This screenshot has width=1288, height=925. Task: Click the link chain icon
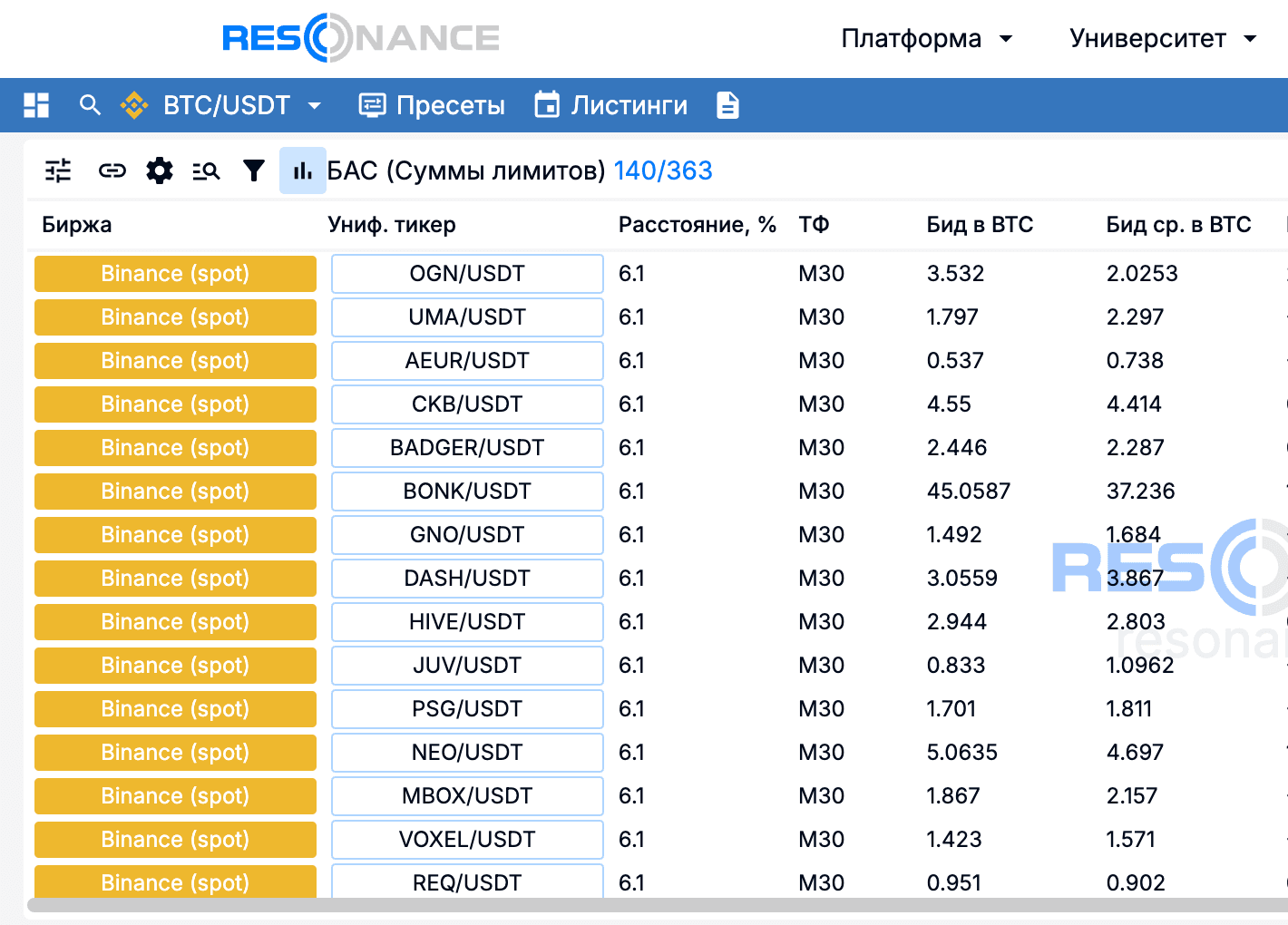click(x=112, y=170)
